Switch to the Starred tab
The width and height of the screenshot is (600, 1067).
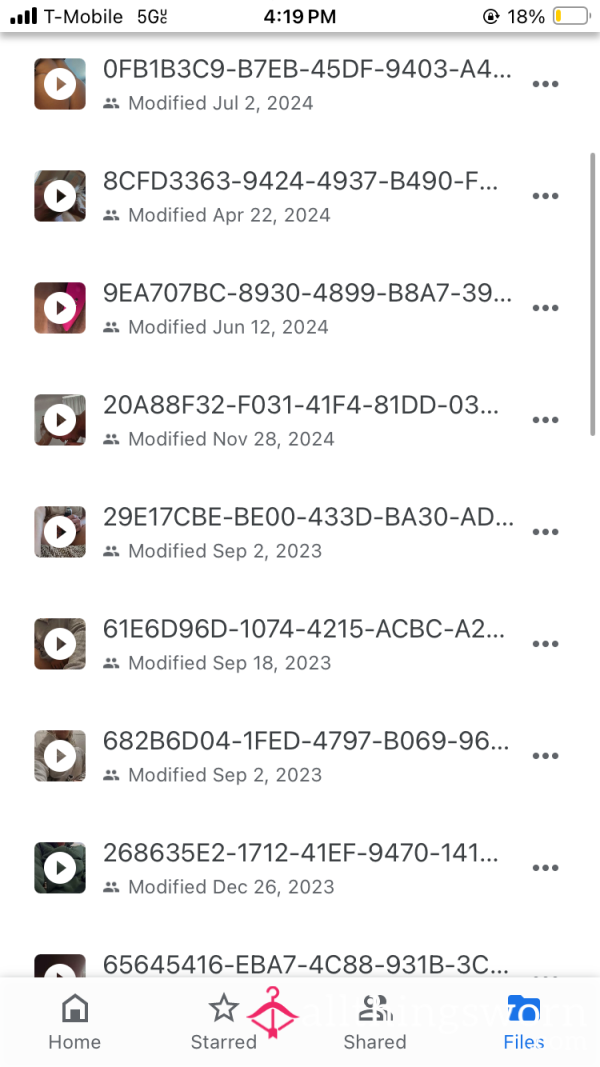(223, 1022)
